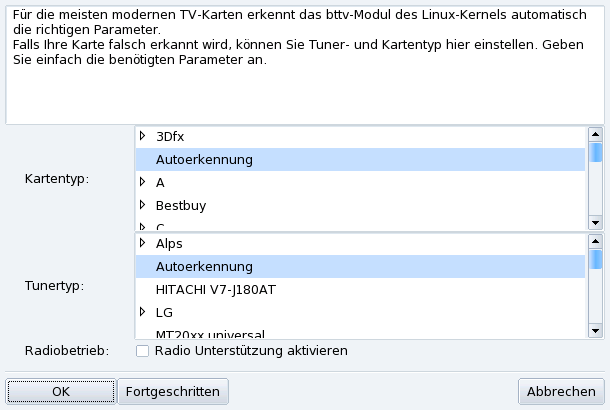
Task: Choose the HITACHI V7-J180AT tuner
Action: coord(215,290)
